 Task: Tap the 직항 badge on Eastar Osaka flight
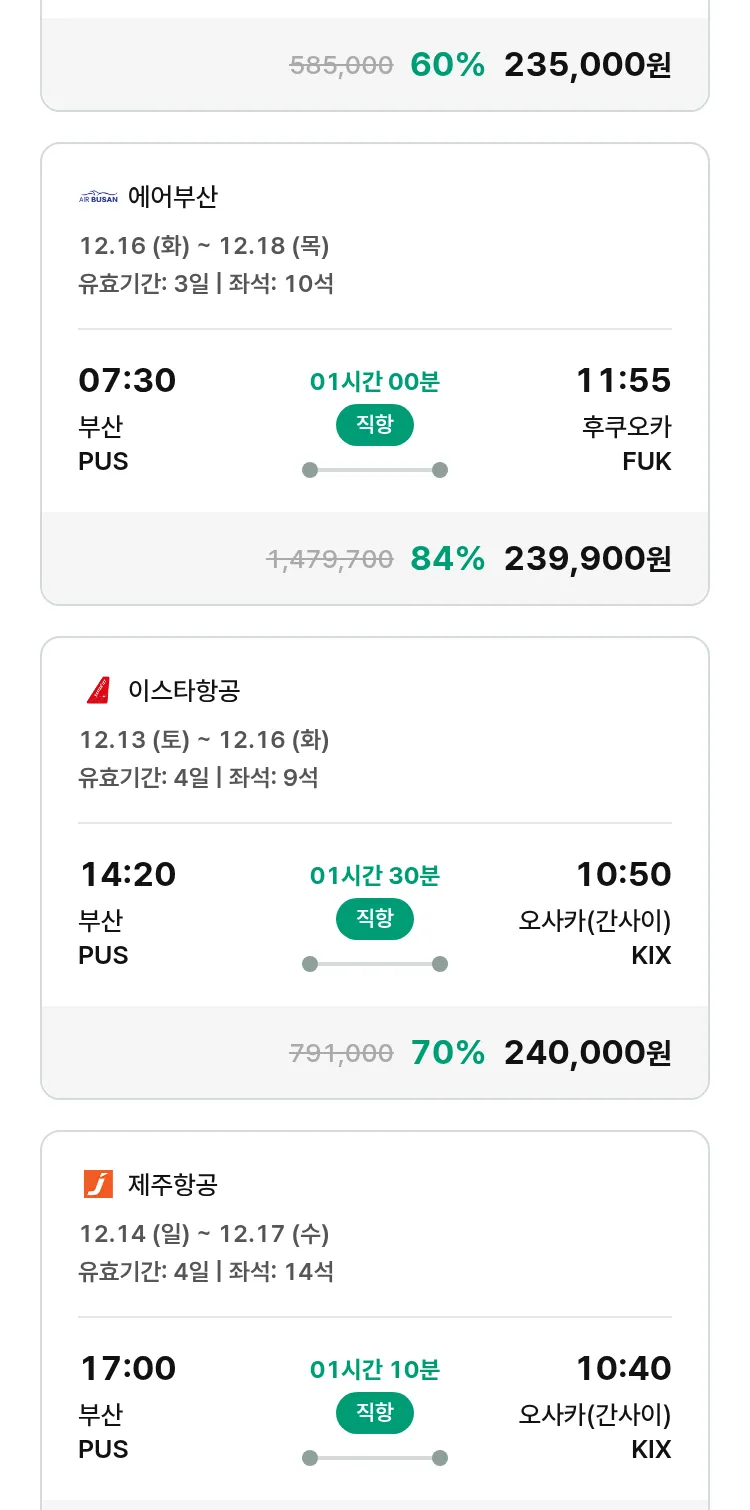point(374,919)
